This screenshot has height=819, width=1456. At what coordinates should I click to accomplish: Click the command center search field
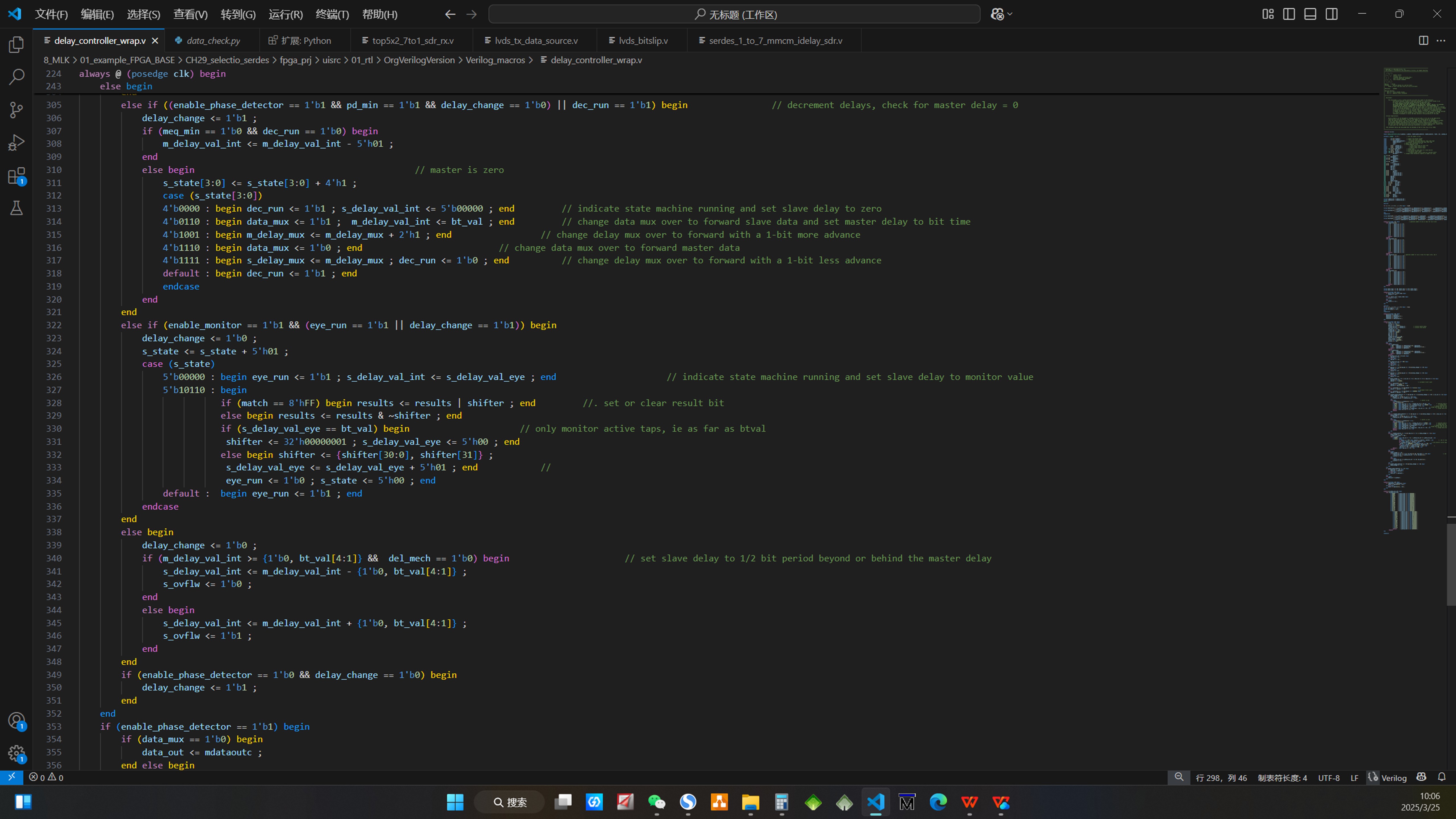point(734,14)
